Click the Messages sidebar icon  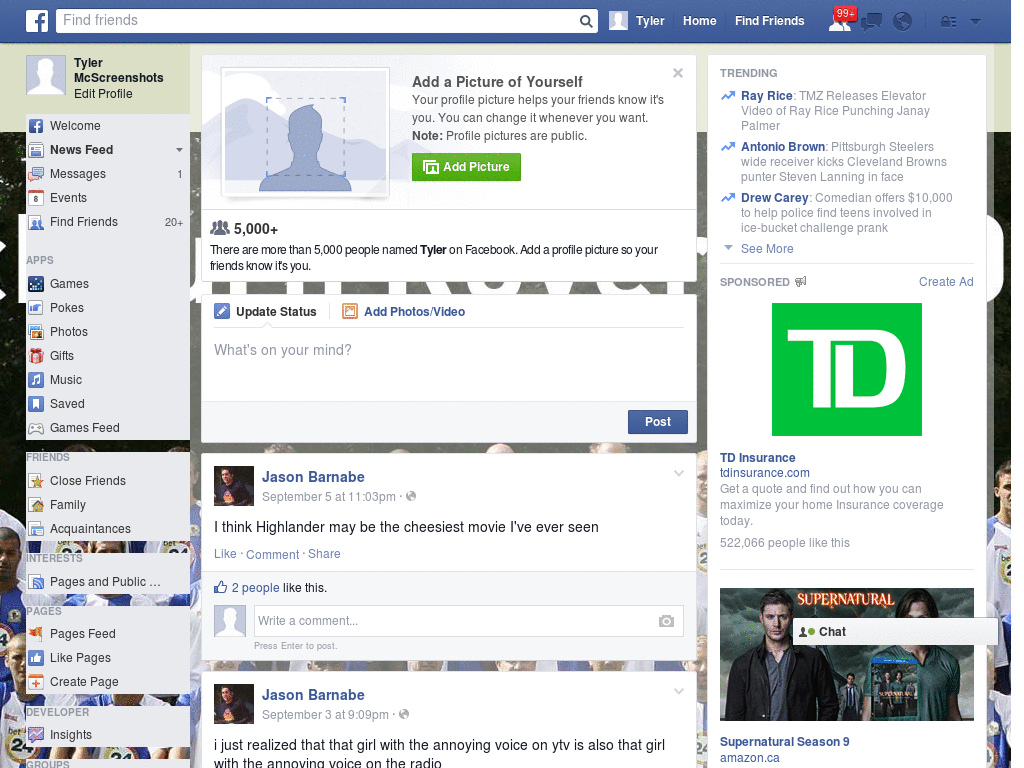(x=36, y=174)
